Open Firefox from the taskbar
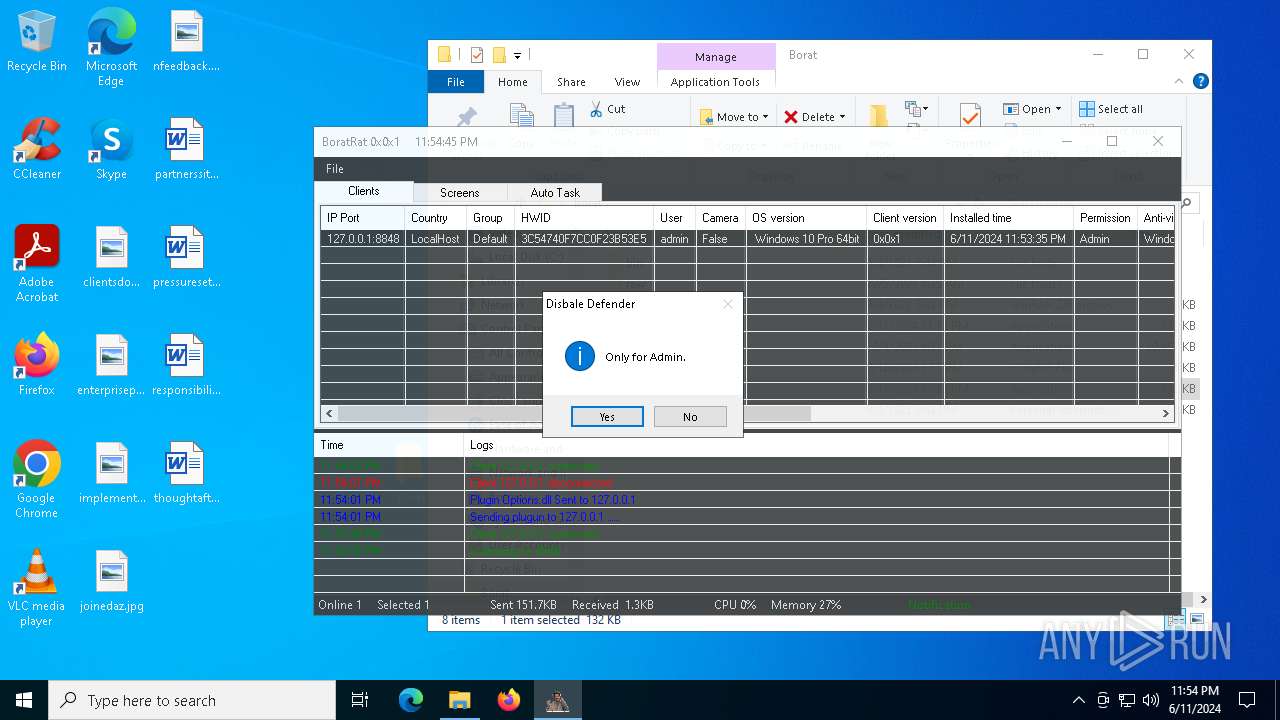This screenshot has width=1280, height=720. pyautogui.click(x=508, y=700)
